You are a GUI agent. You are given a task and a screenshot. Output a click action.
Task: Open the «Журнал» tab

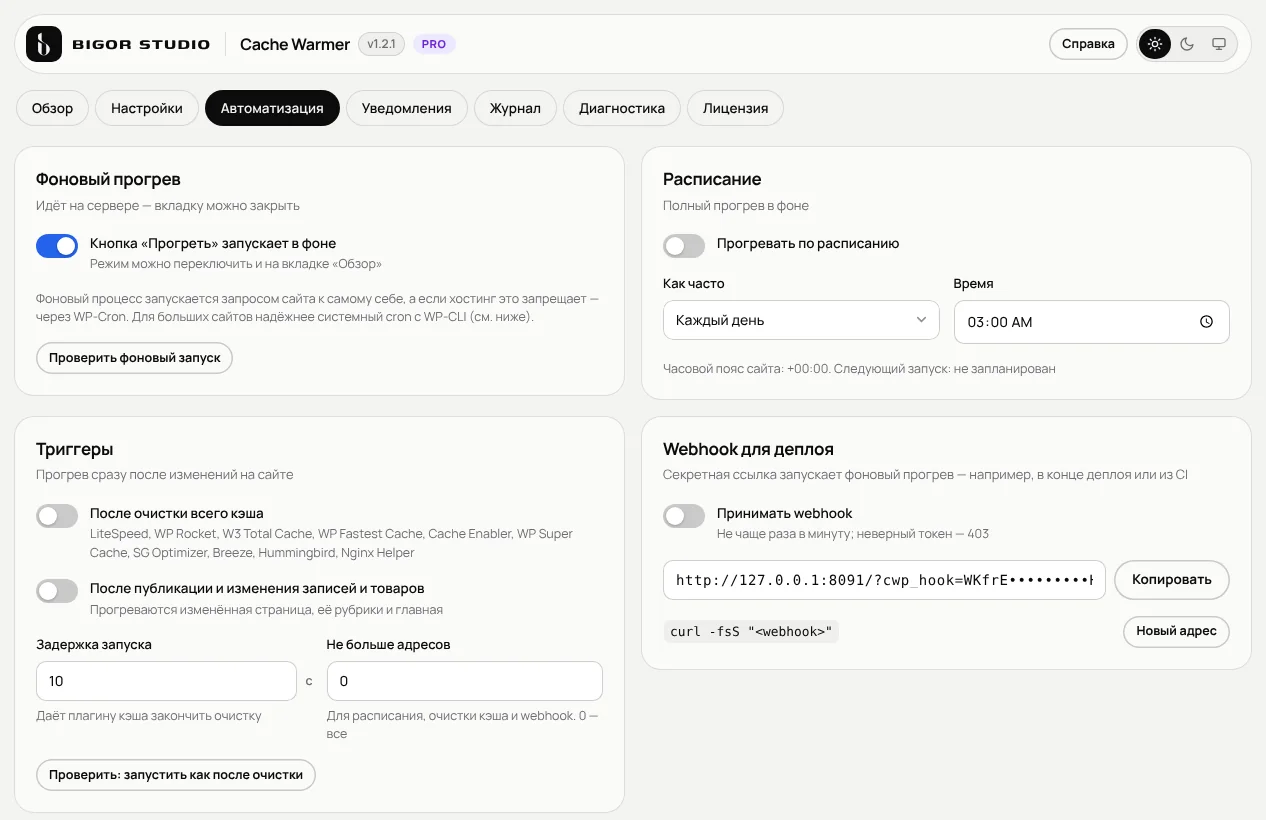click(515, 108)
